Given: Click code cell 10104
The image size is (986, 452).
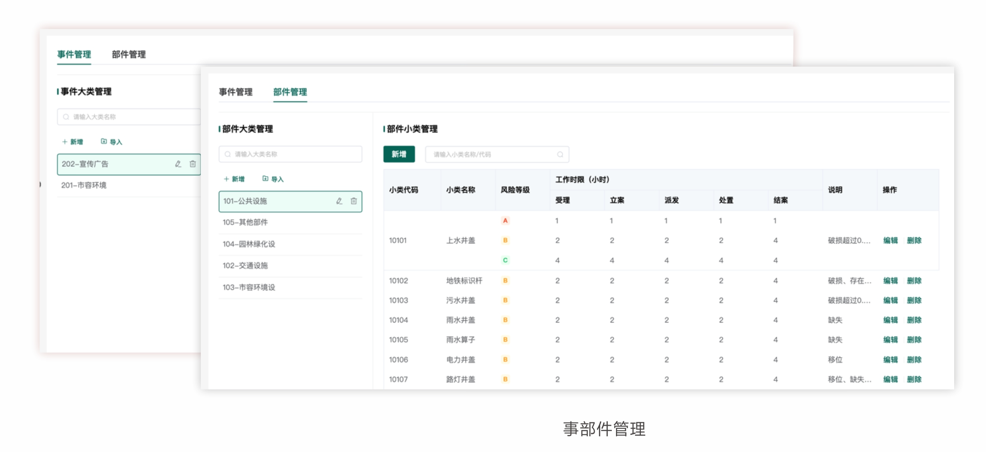Looking at the screenshot, I should 398,320.
